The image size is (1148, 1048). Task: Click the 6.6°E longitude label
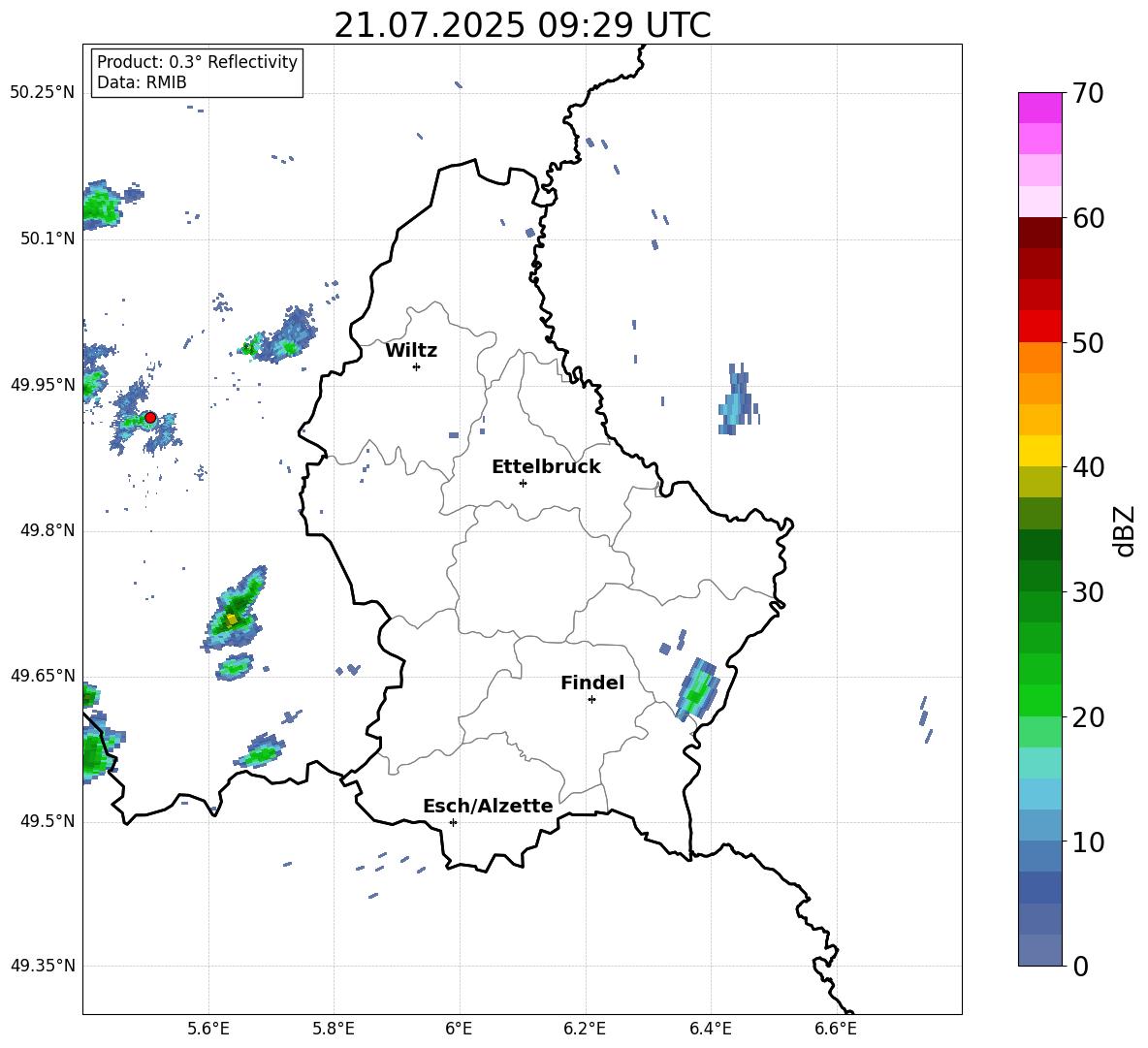click(x=836, y=1029)
